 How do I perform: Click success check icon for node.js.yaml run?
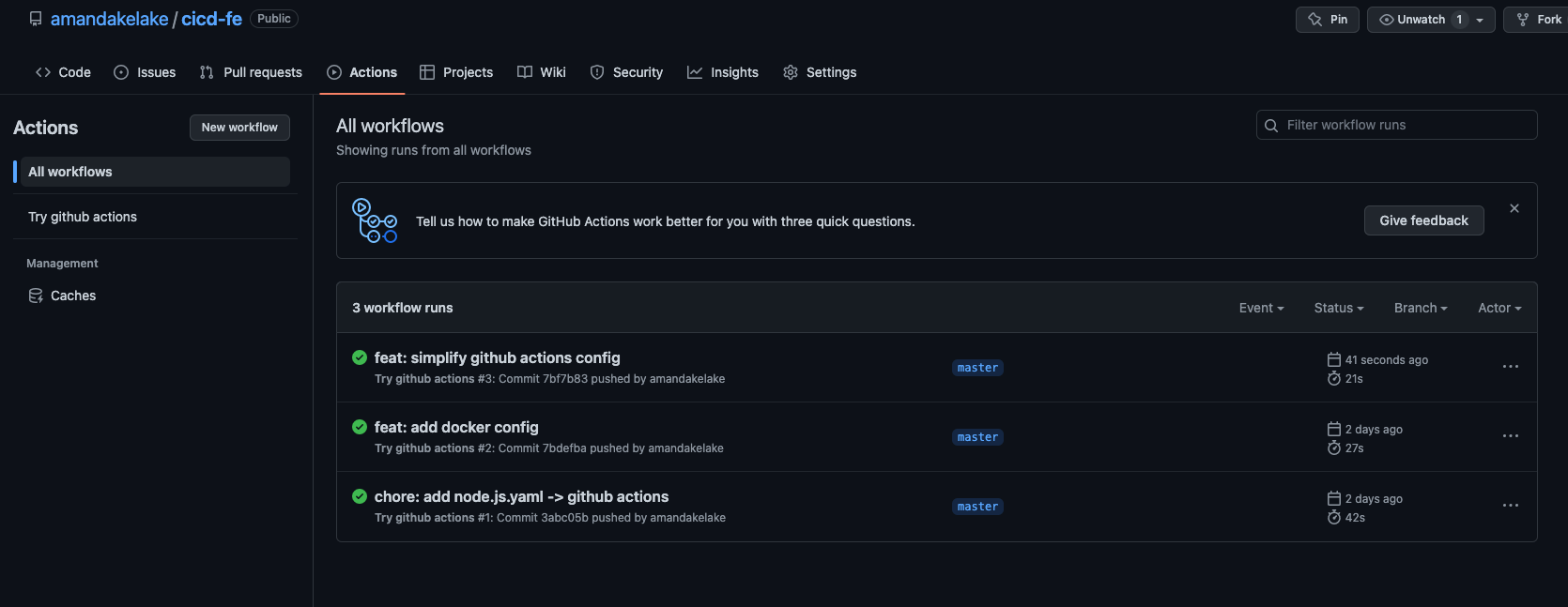[x=360, y=496]
